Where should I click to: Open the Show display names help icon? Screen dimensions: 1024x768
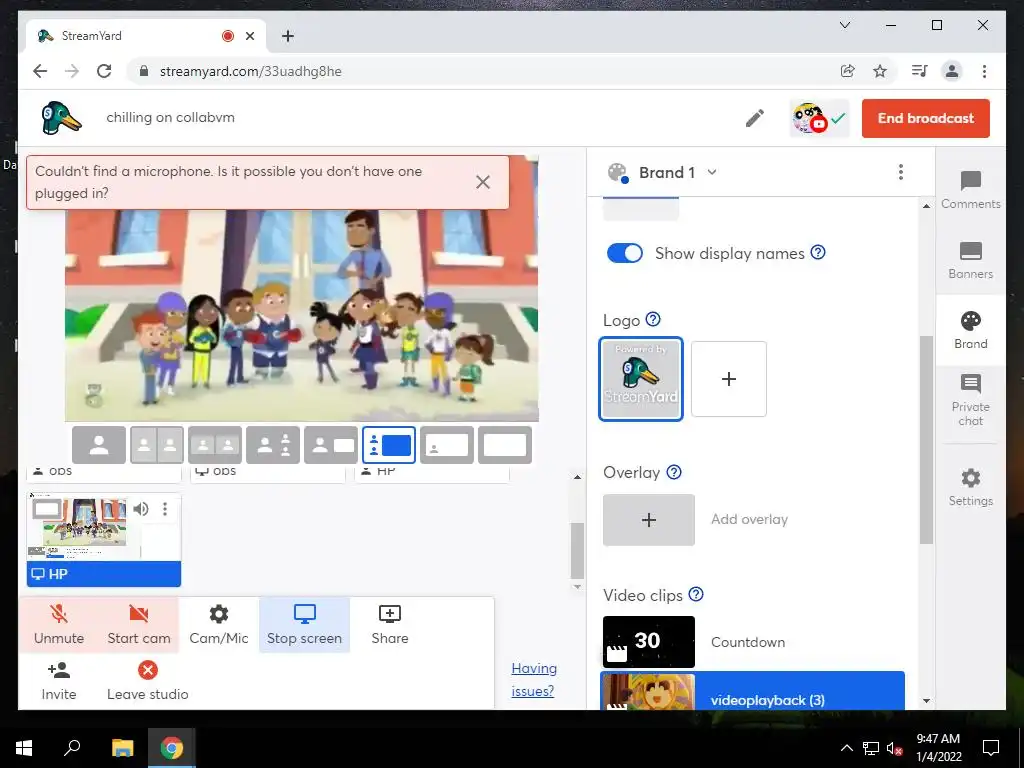818,252
